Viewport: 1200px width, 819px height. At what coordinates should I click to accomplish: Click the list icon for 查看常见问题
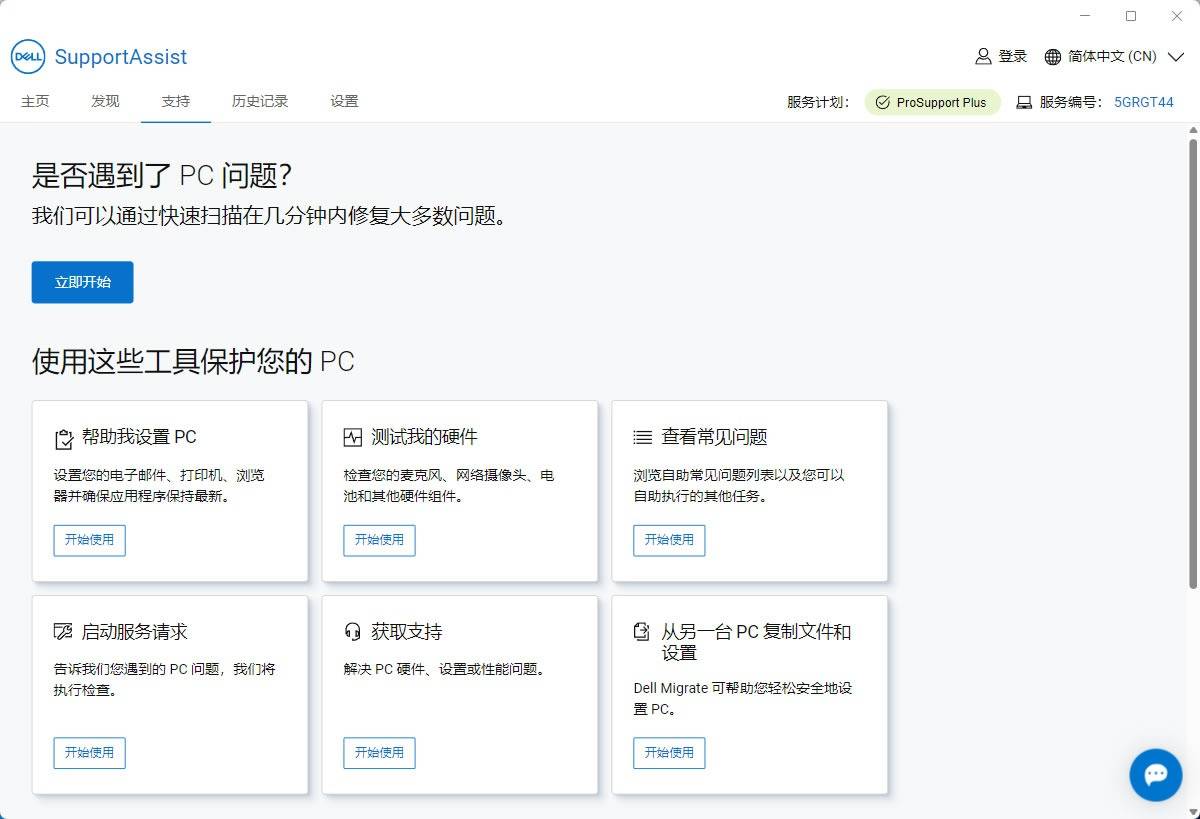tap(642, 437)
